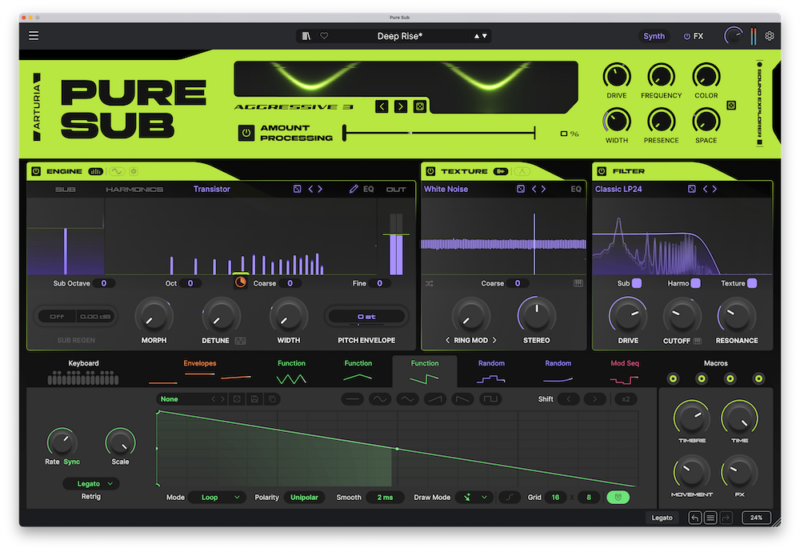This screenshot has height=552, width=800.
Task: Click the Amount Processing slider
Action: pos(439,133)
